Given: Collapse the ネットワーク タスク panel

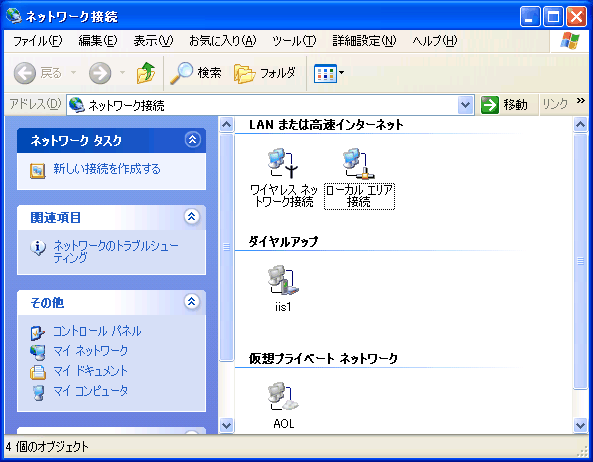Looking at the screenshot, I should click(x=192, y=140).
